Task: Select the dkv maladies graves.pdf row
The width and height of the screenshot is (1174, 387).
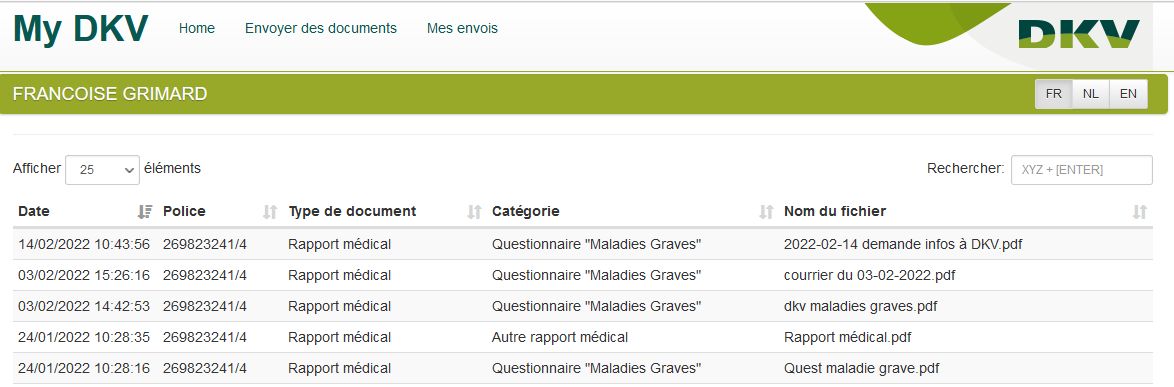Action: (583, 306)
